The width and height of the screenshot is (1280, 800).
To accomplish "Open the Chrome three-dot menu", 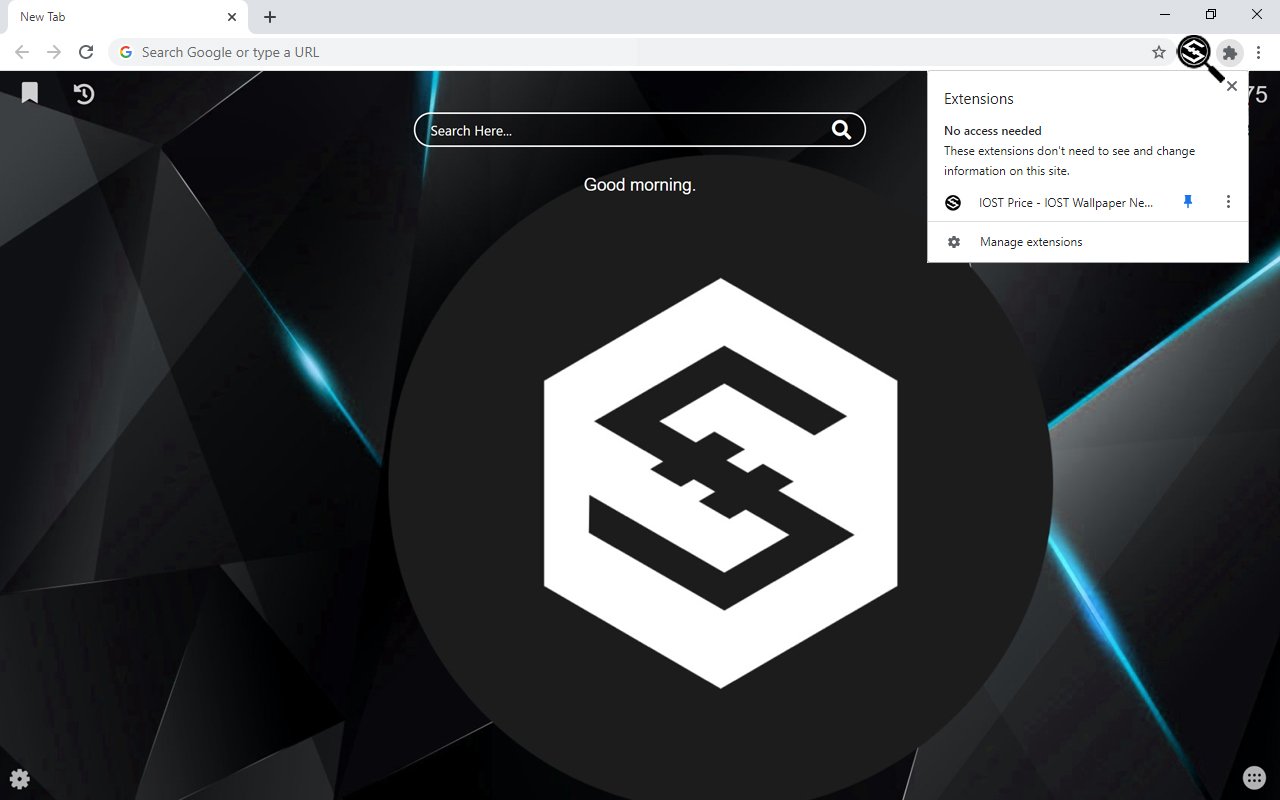I will point(1258,52).
